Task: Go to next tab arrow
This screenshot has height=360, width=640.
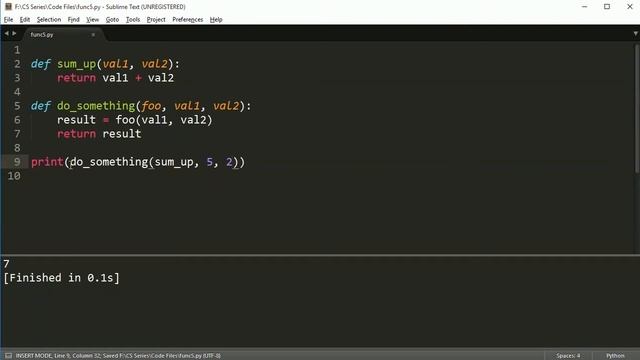Action: (14, 33)
